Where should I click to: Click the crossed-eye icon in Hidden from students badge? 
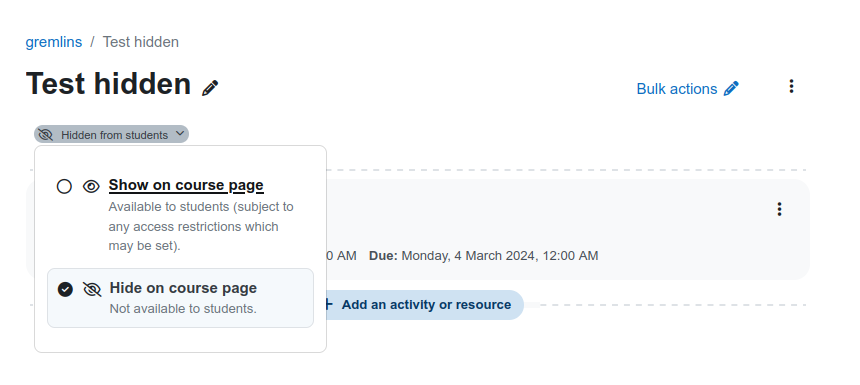(46, 134)
